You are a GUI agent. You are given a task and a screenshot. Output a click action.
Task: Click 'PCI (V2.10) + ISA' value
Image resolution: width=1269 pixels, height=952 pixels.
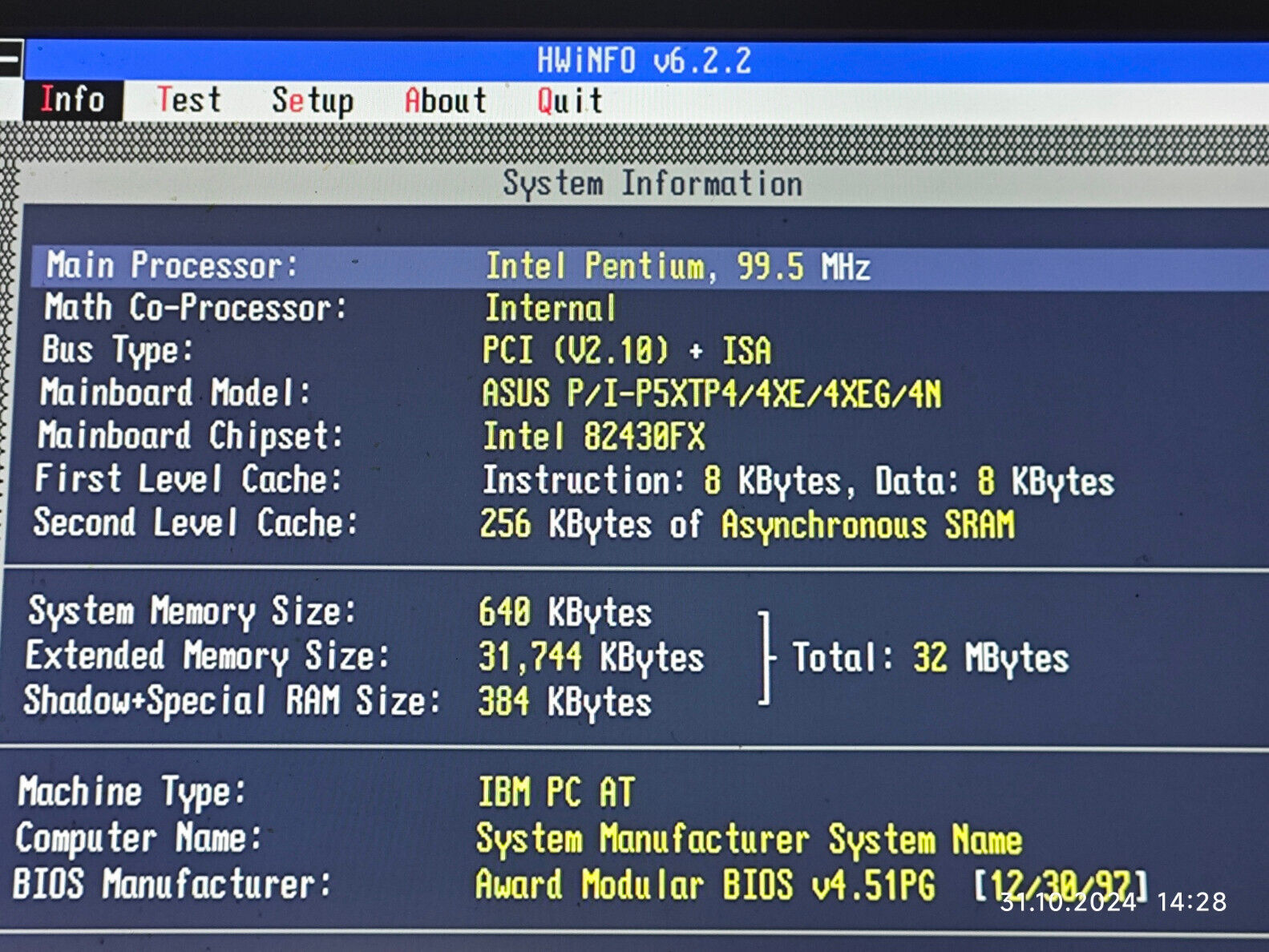(x=626, y=351)
